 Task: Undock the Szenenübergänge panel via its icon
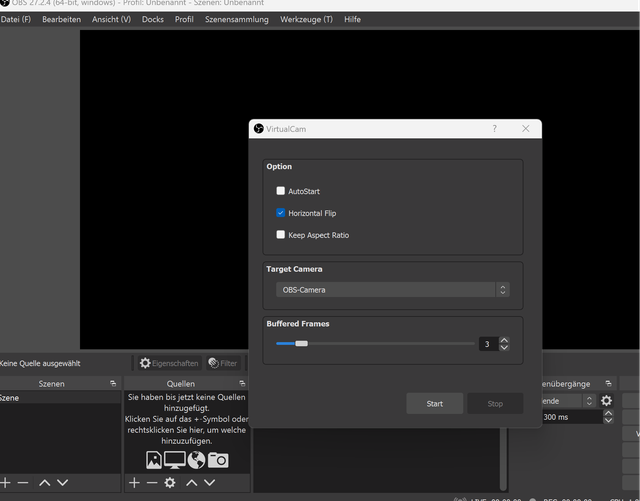(609, 383)
